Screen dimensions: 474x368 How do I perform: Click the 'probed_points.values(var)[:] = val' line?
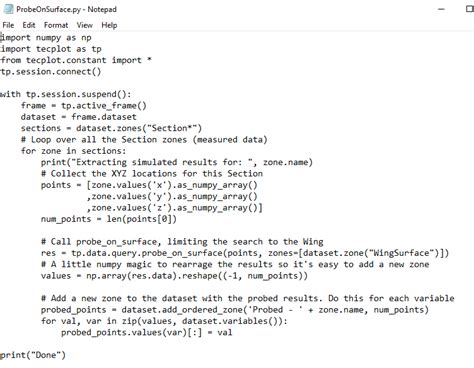pyautogui.click(x=146, y=333)
